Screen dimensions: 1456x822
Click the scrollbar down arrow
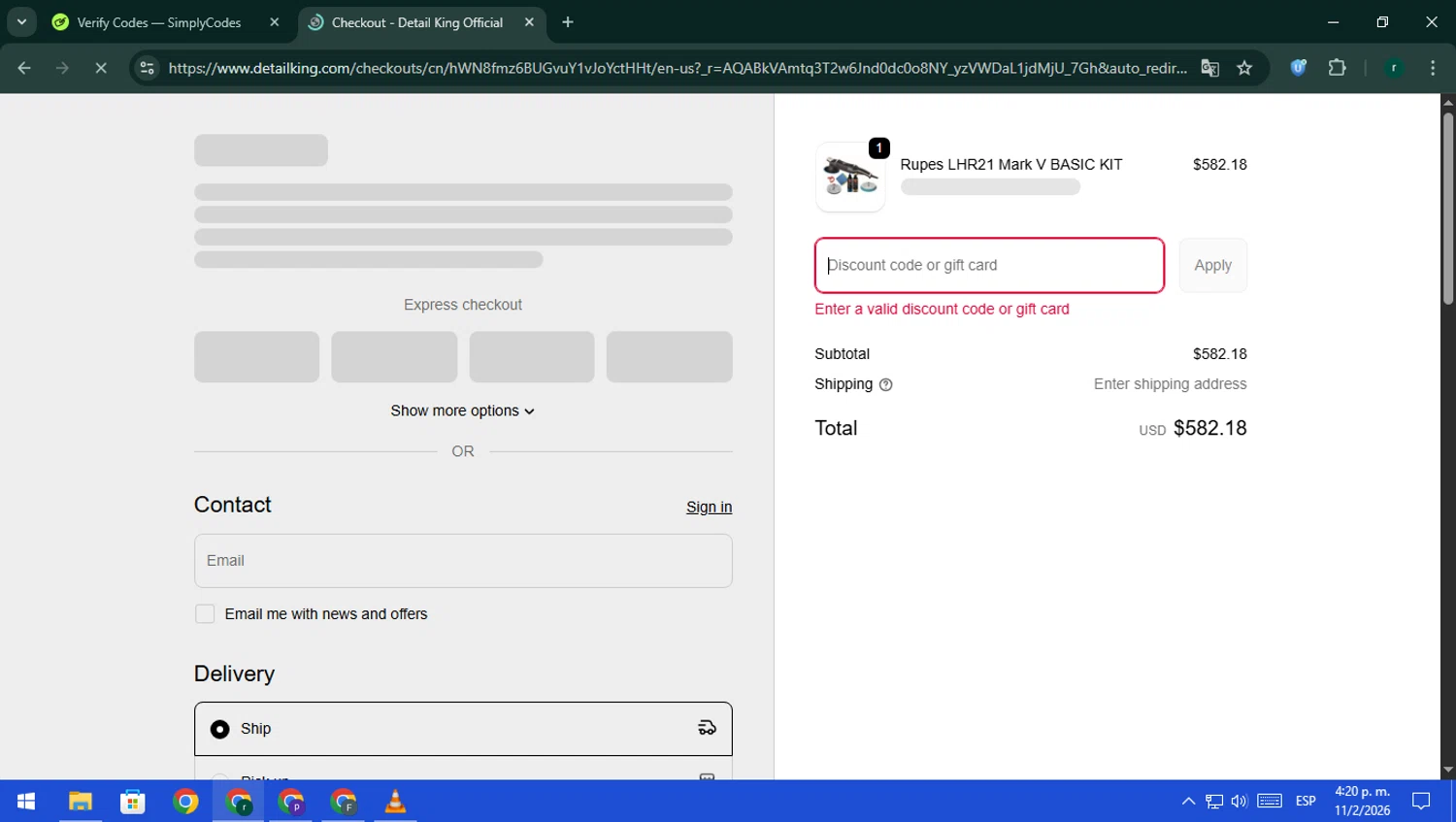click(1448, 771)
